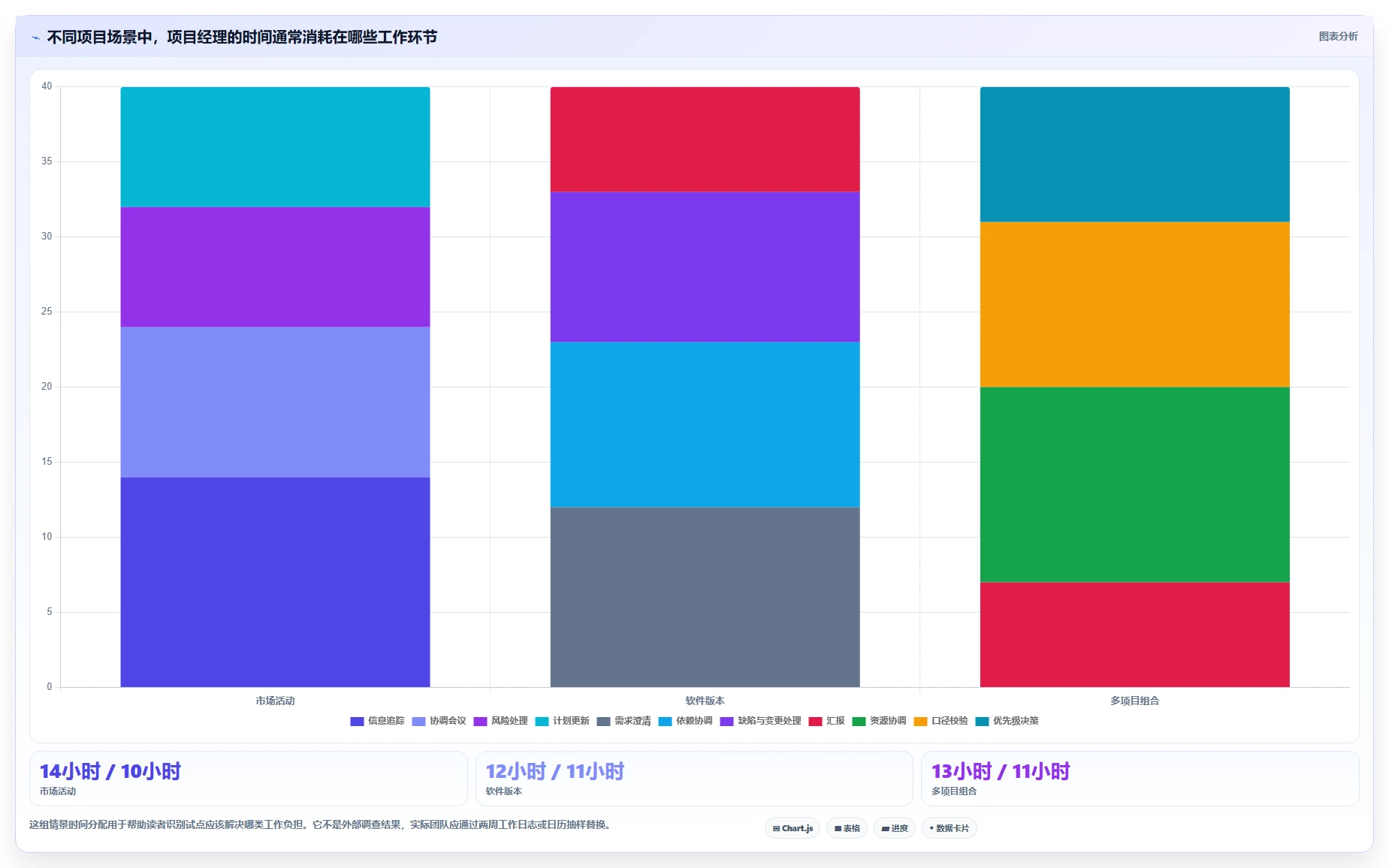Viewport: 1389px width, 868px height.
Task: Click the 进度 tag pill
Action: click(895, 828)
